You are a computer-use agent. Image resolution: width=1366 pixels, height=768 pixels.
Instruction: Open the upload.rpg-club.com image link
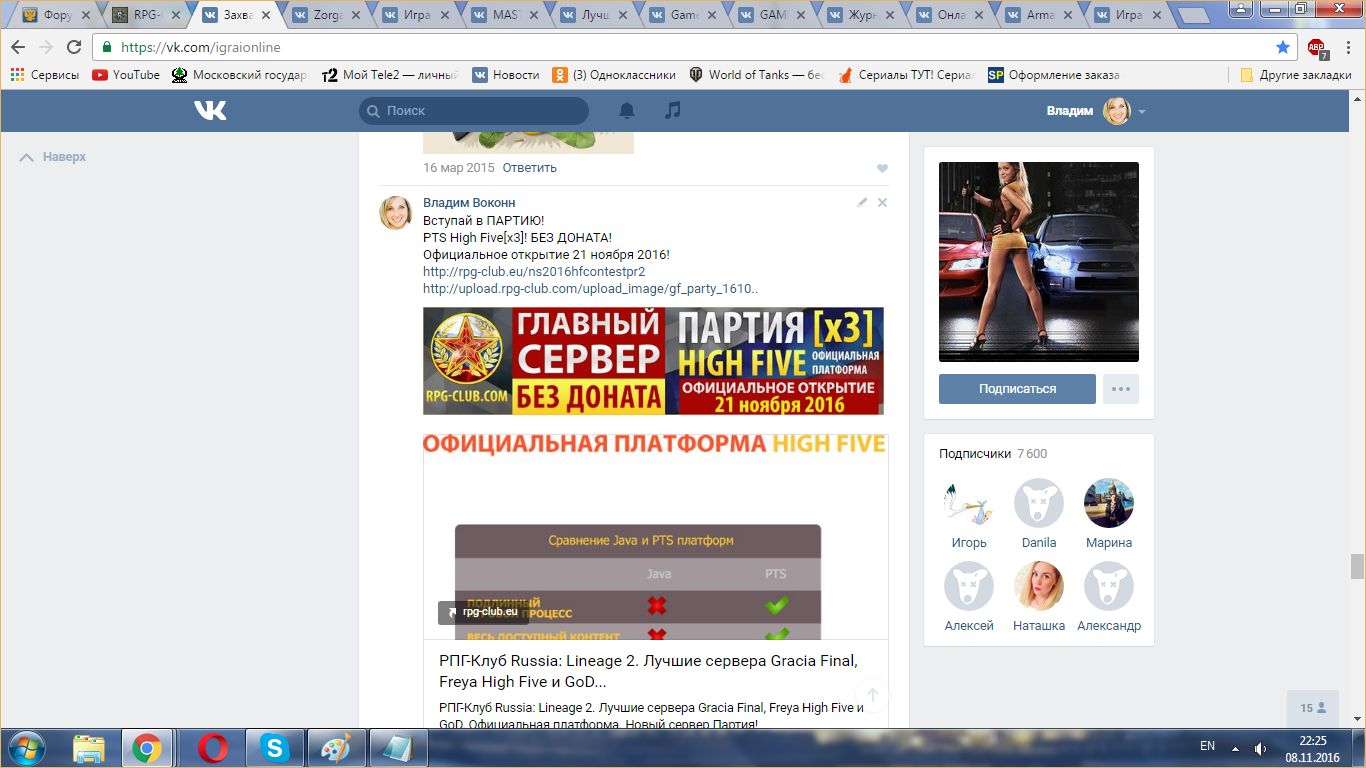591,289
